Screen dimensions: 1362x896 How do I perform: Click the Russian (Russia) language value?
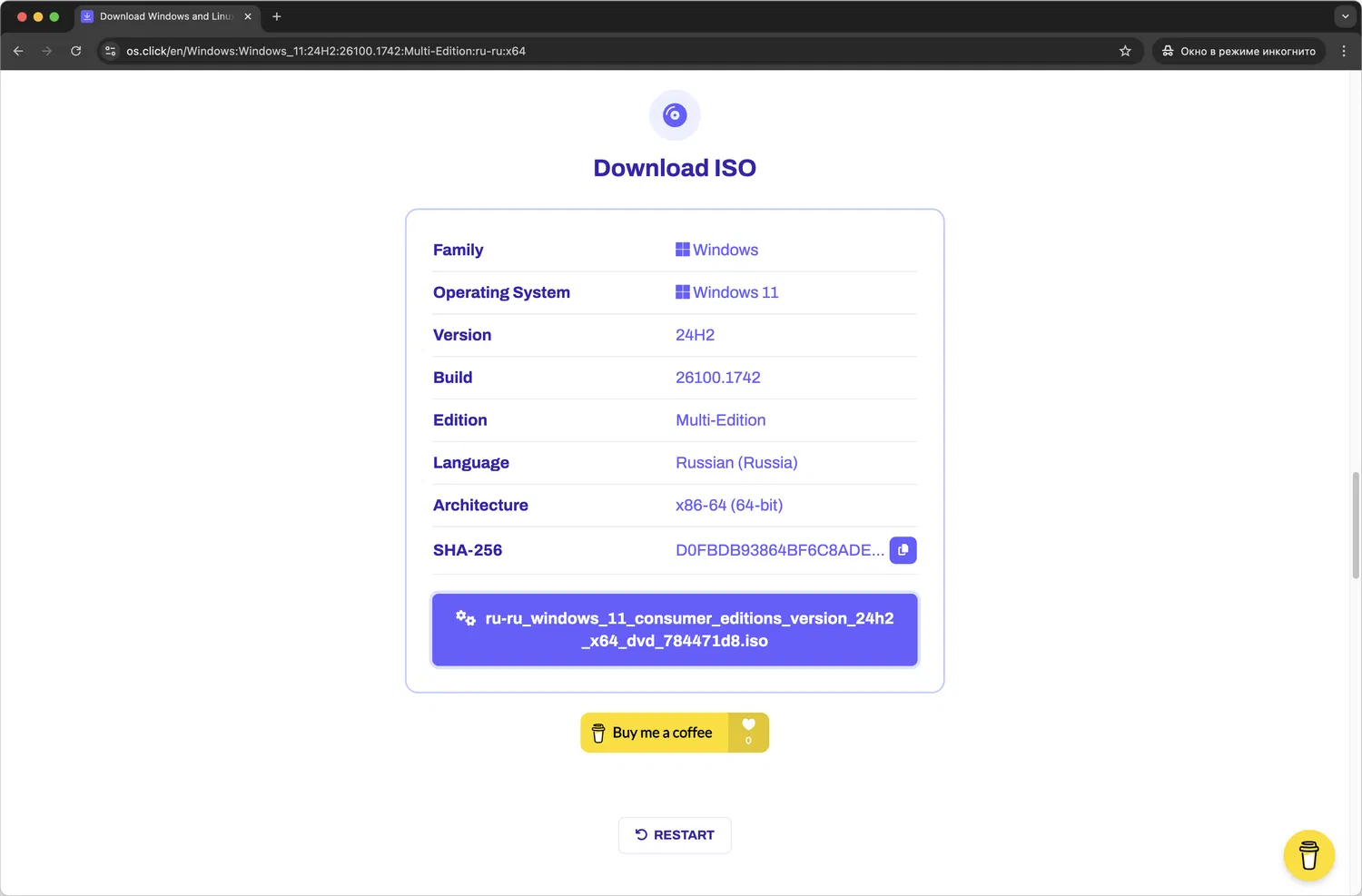click(x=736, y=463)
